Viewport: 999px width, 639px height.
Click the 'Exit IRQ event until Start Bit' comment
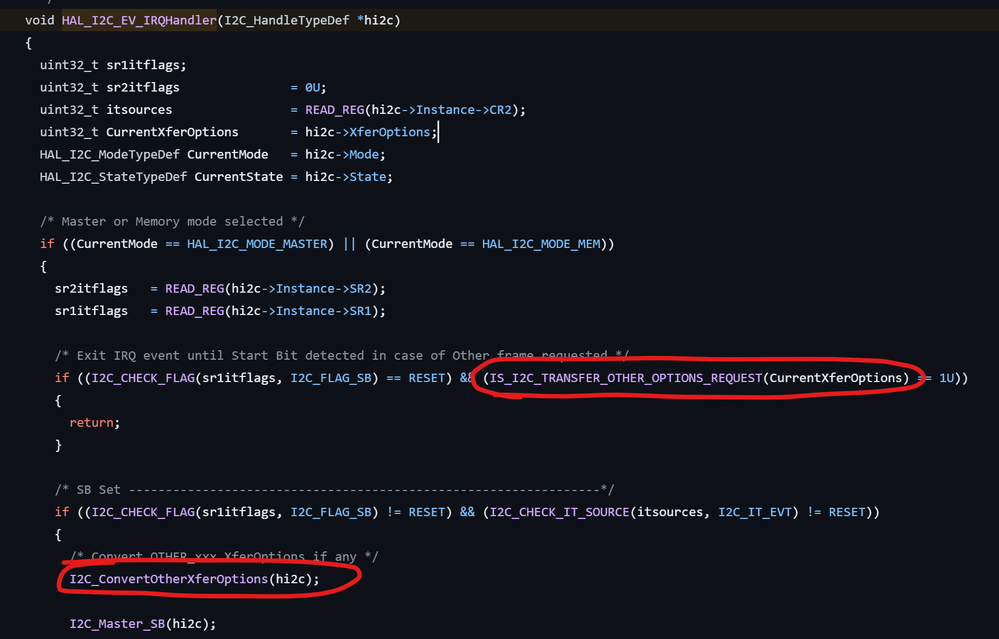(x=341, y=355)
